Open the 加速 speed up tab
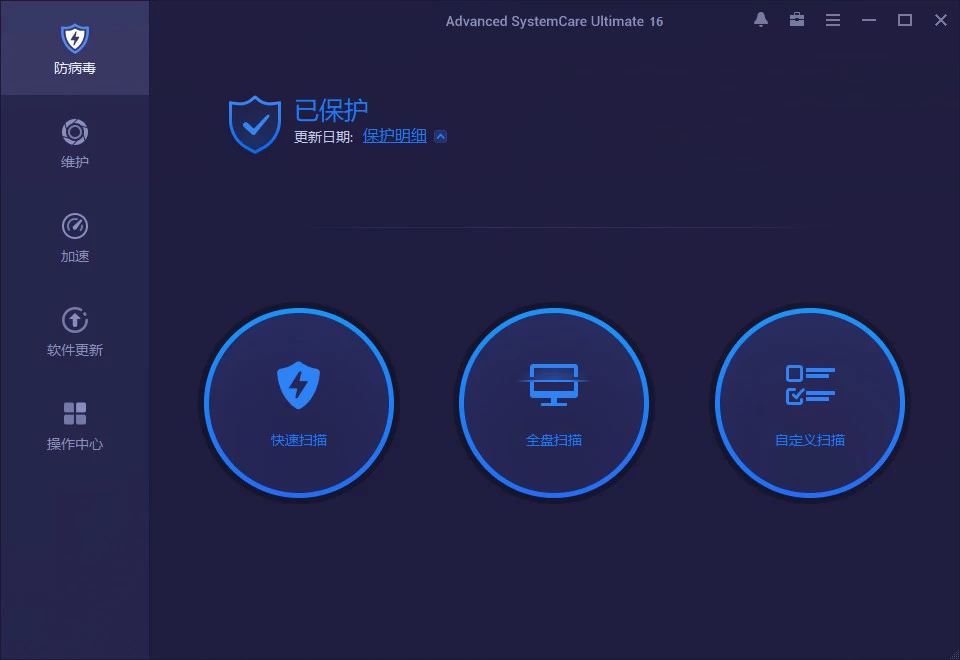The image size is (960, 660). click(74, 238)
